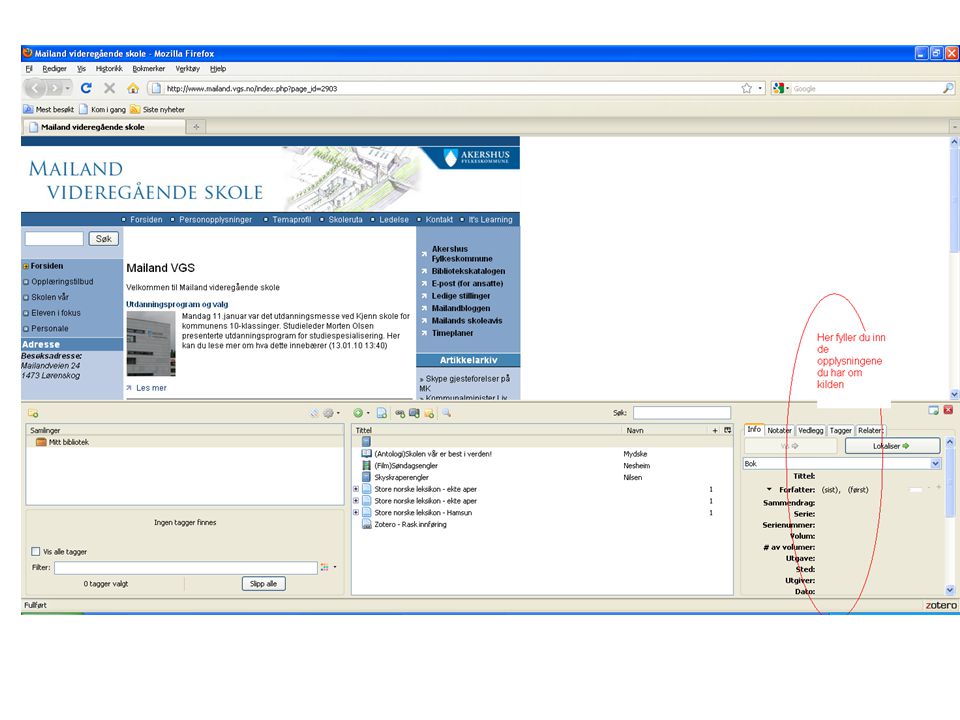Image resolution: width=960 pixels, height=720 pixels.
Task: Take a snapshot of current page
Action: (414, 413)
